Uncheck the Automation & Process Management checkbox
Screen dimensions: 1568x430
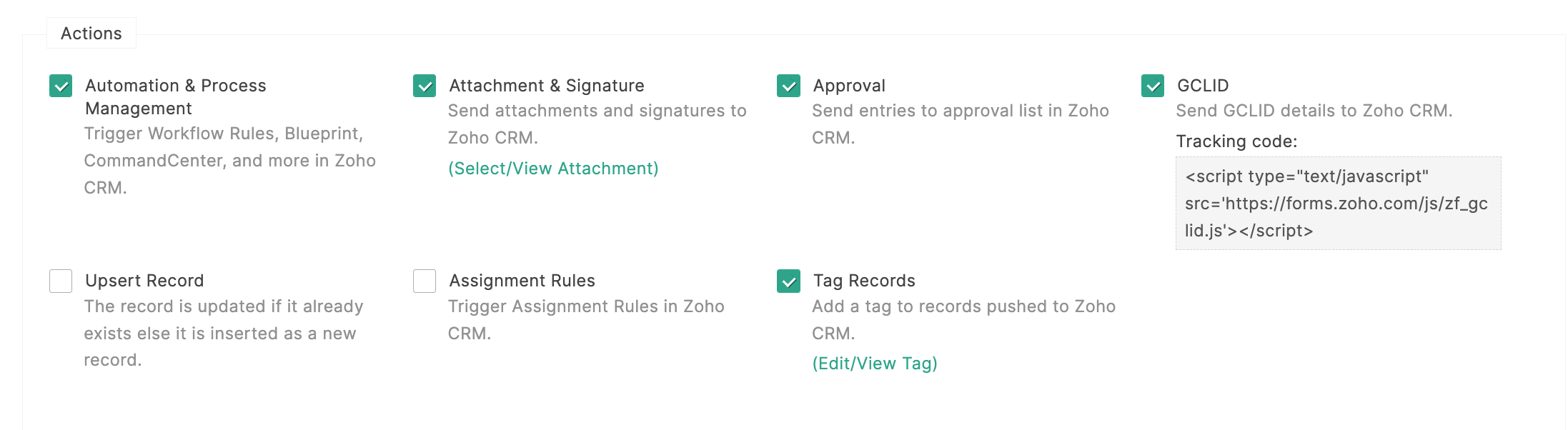point(61,86)
